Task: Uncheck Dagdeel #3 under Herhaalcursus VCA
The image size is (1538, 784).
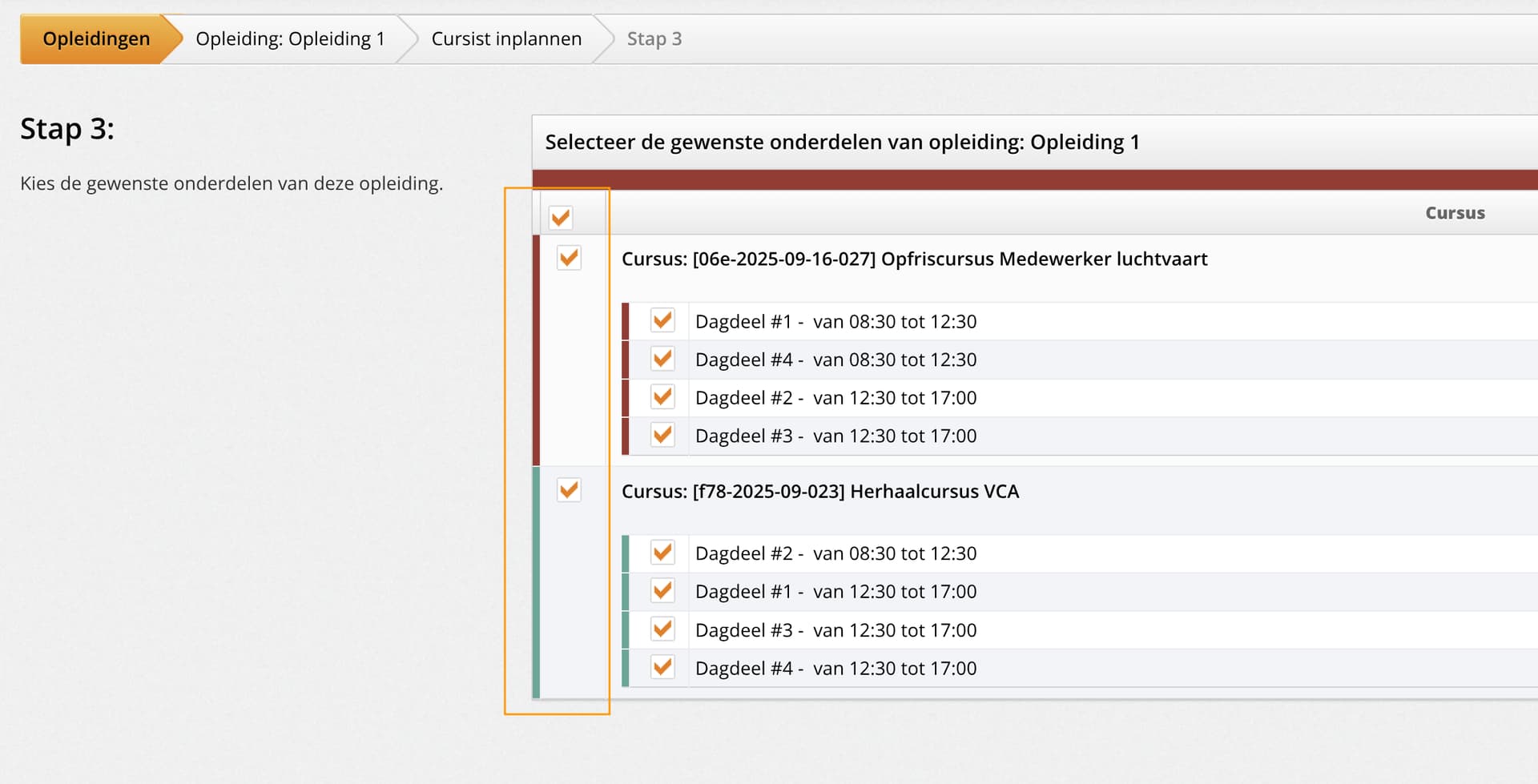Action: [662, 629]
